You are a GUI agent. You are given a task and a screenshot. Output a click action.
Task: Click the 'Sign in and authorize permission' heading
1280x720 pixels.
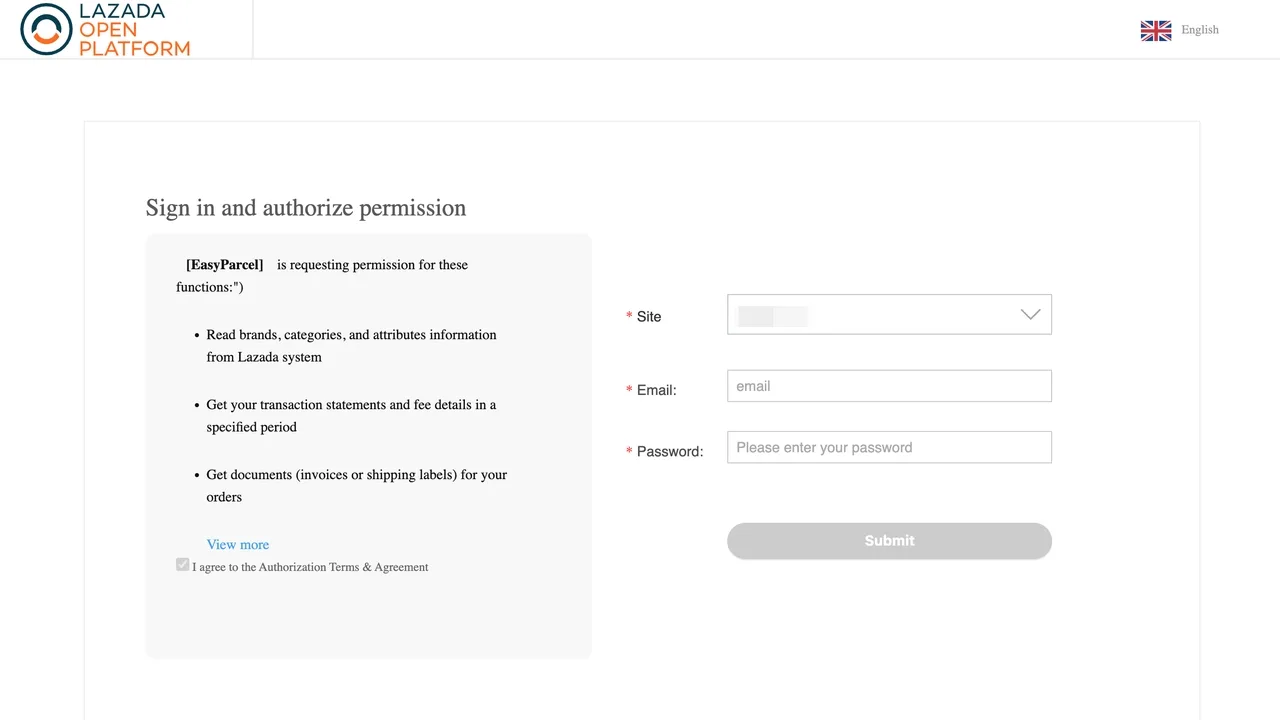point(306,208)
